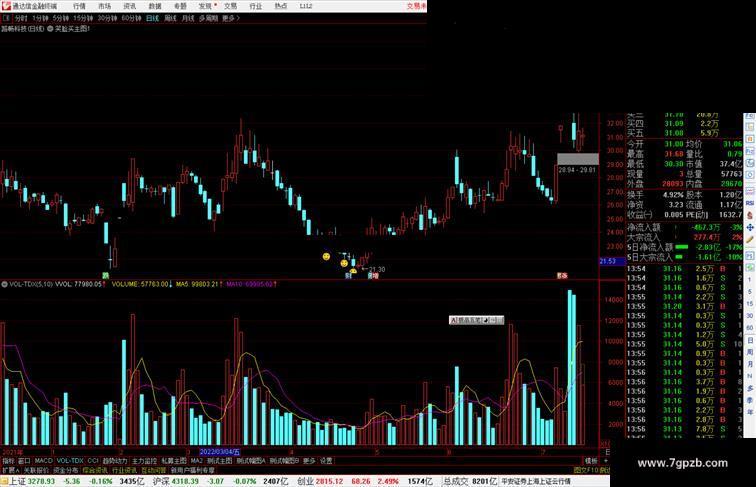
Task: Select the MACD indicator tab
Action: [x=43, y=461]
